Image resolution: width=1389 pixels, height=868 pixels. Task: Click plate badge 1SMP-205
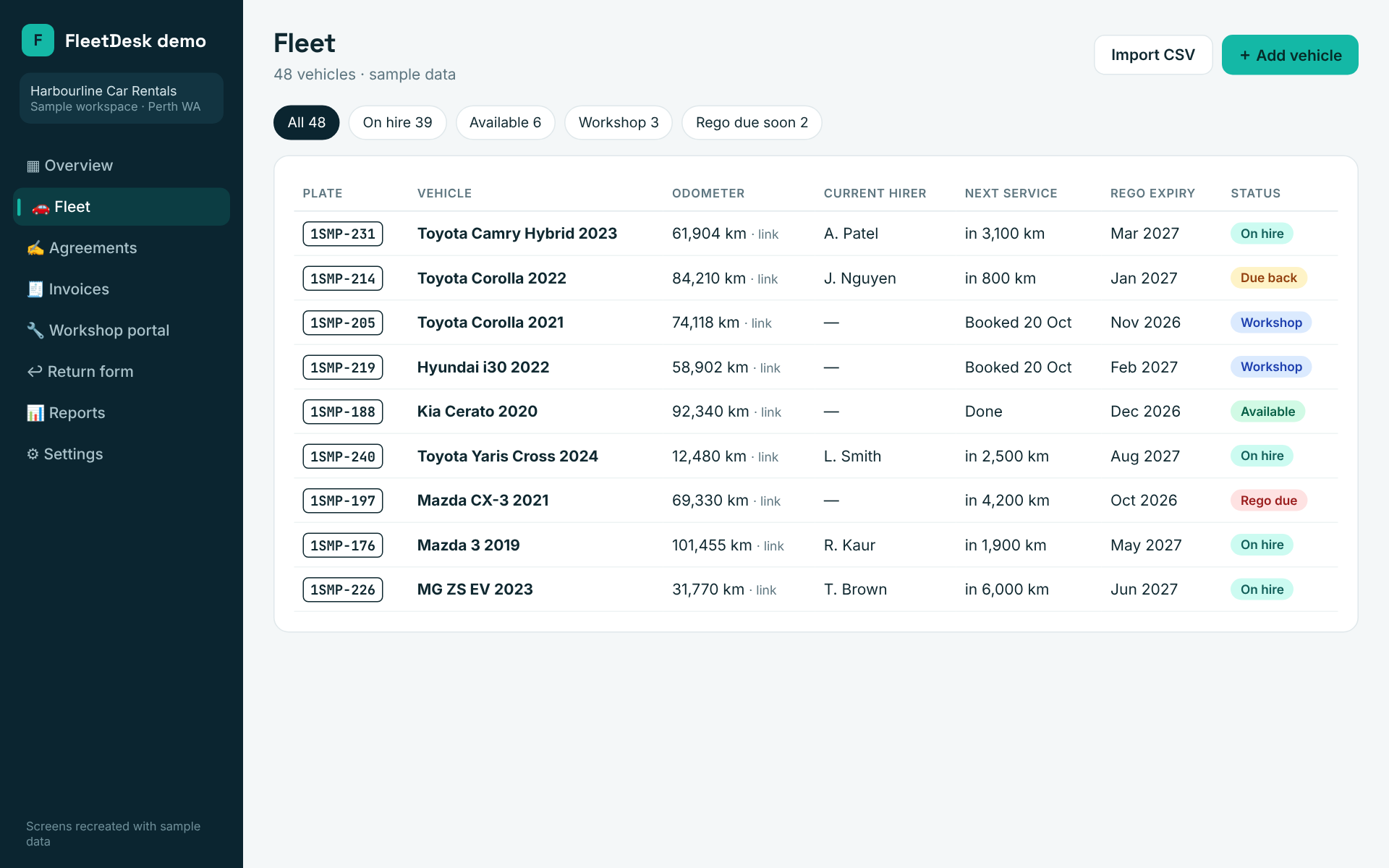pos(343,323)
